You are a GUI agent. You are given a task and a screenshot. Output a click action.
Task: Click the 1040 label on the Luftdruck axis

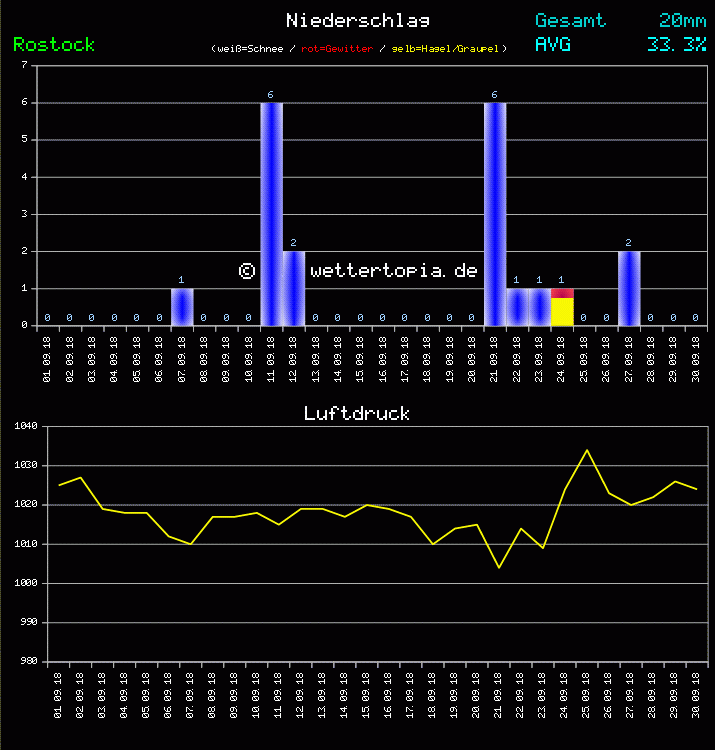24,427
